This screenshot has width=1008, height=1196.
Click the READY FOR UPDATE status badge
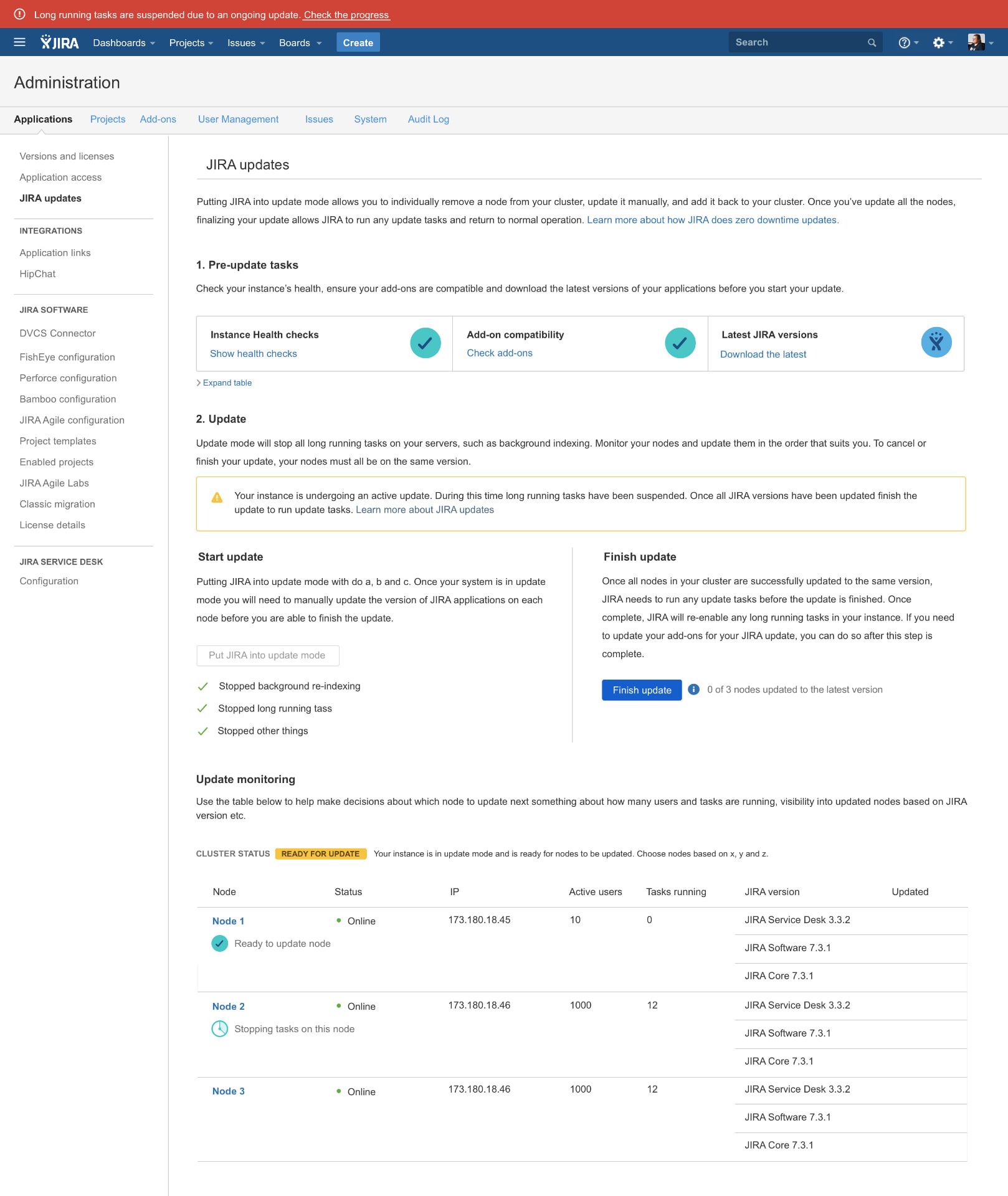[320, 854]
